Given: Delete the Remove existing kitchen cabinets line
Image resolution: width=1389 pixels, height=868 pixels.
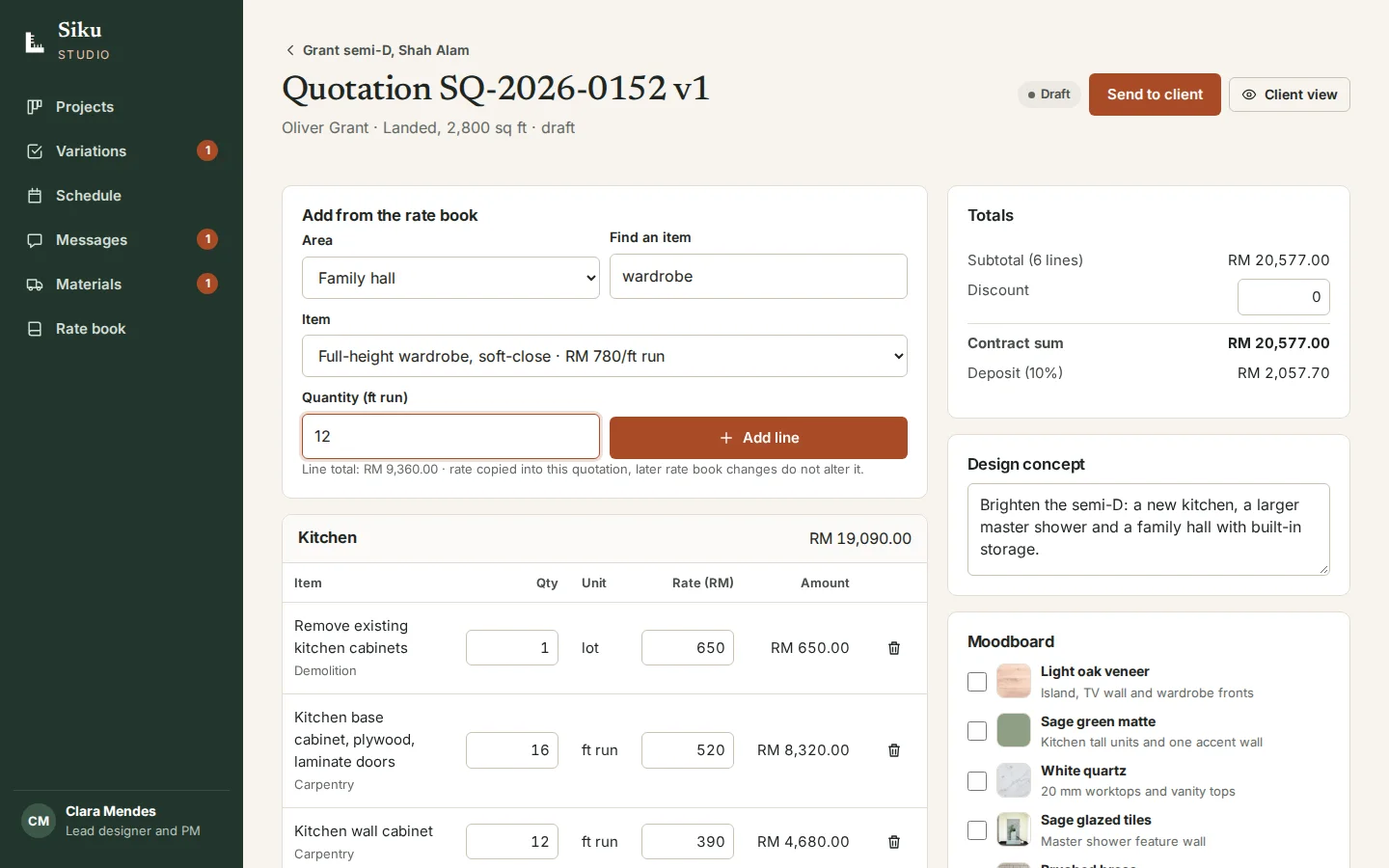Looking at the screenshot, I should (894, 648).
